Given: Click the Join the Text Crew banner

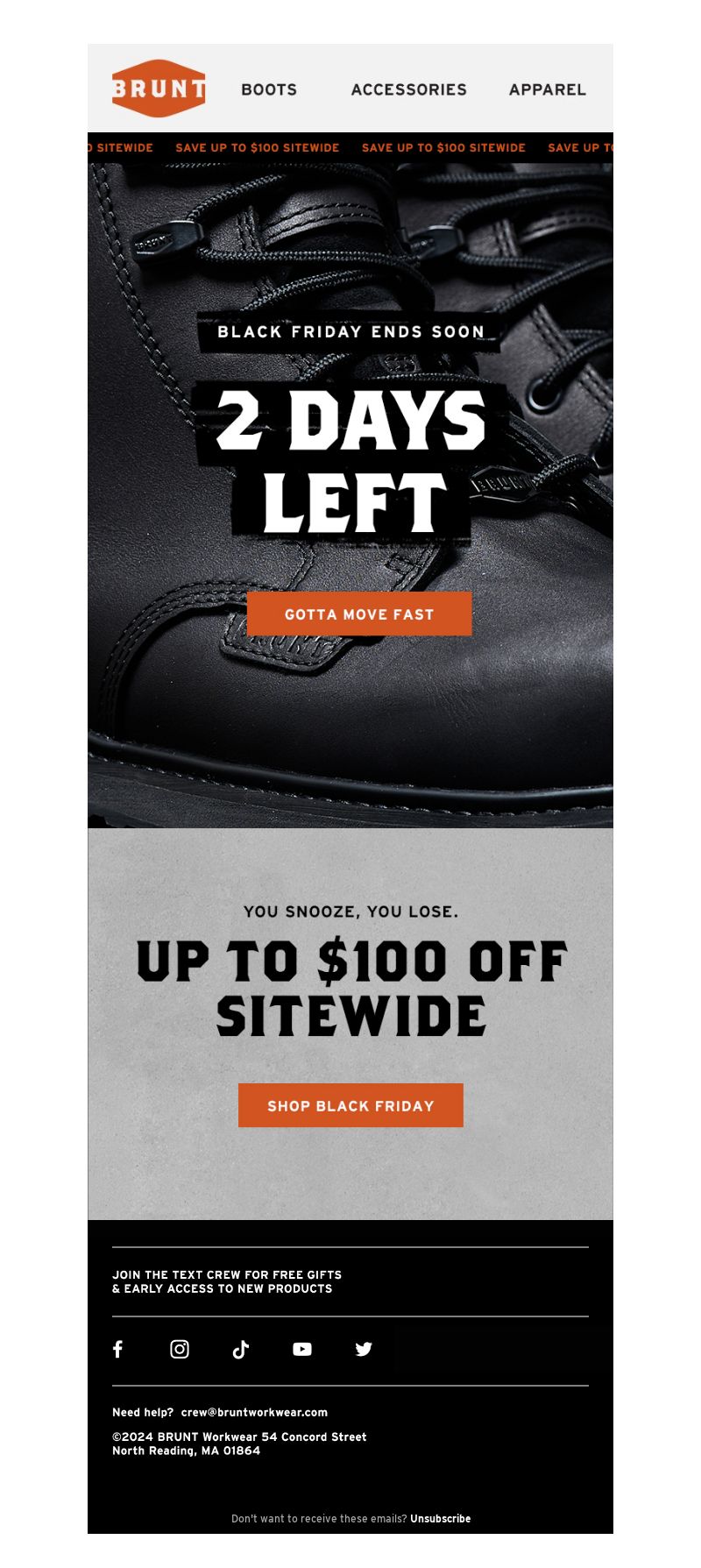Looking at the screenshot, I should click(x=227, y=1281).
